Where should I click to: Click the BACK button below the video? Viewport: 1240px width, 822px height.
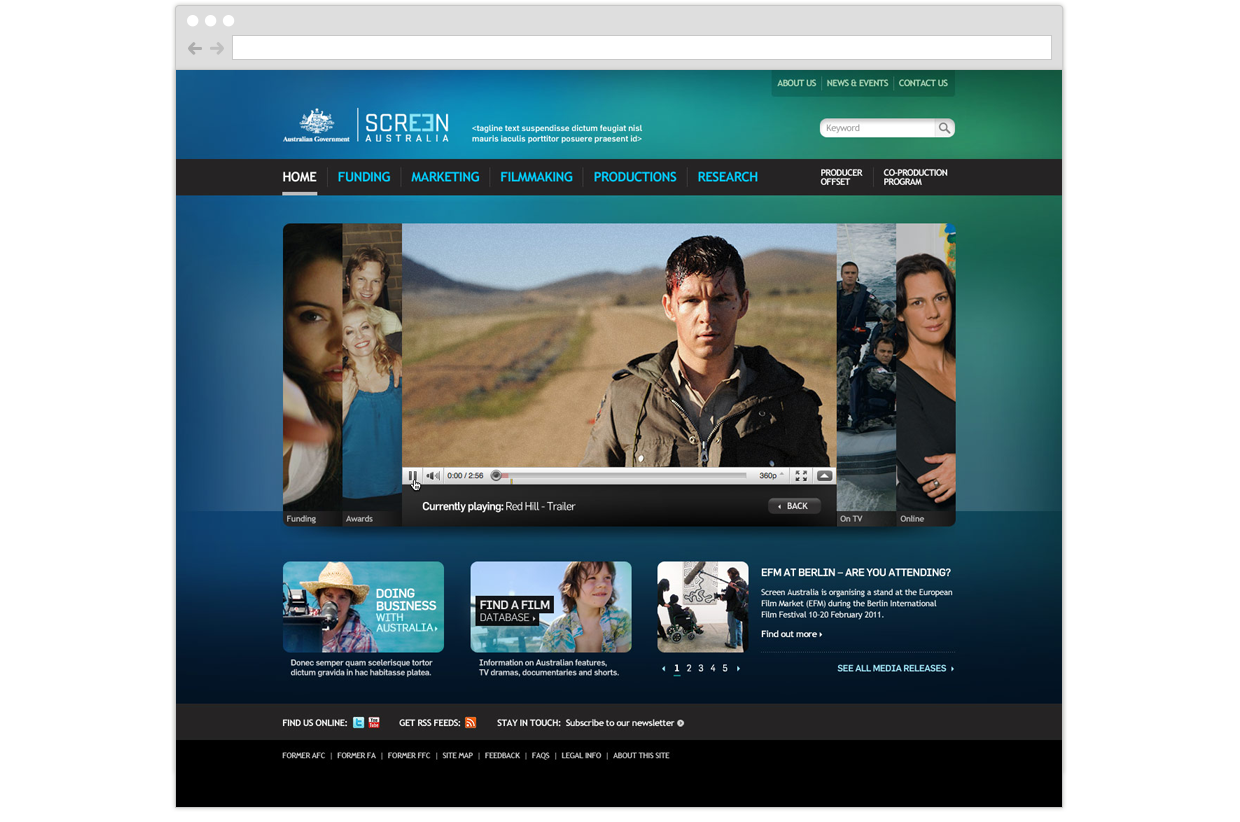[x=794, y=506]
